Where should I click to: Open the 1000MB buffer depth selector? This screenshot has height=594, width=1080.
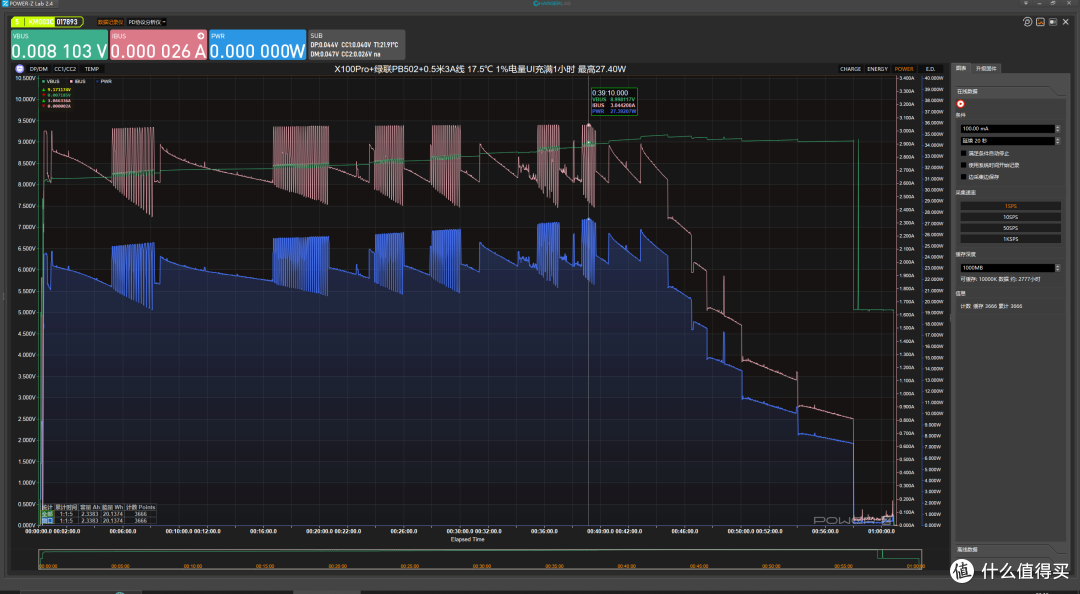pos(1010,268)
